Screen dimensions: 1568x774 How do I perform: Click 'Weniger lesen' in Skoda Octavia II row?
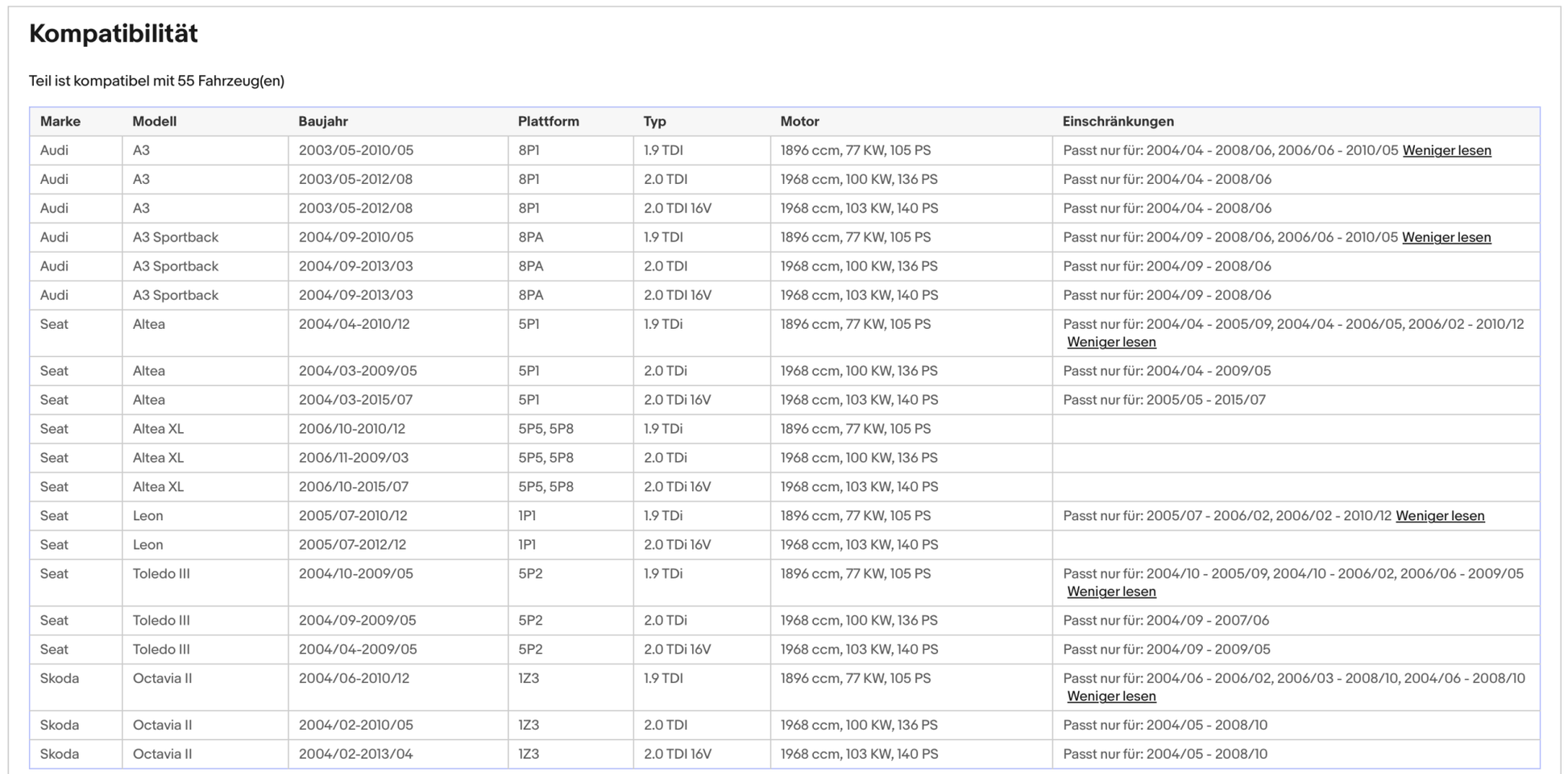click(x=1111, y=697)
